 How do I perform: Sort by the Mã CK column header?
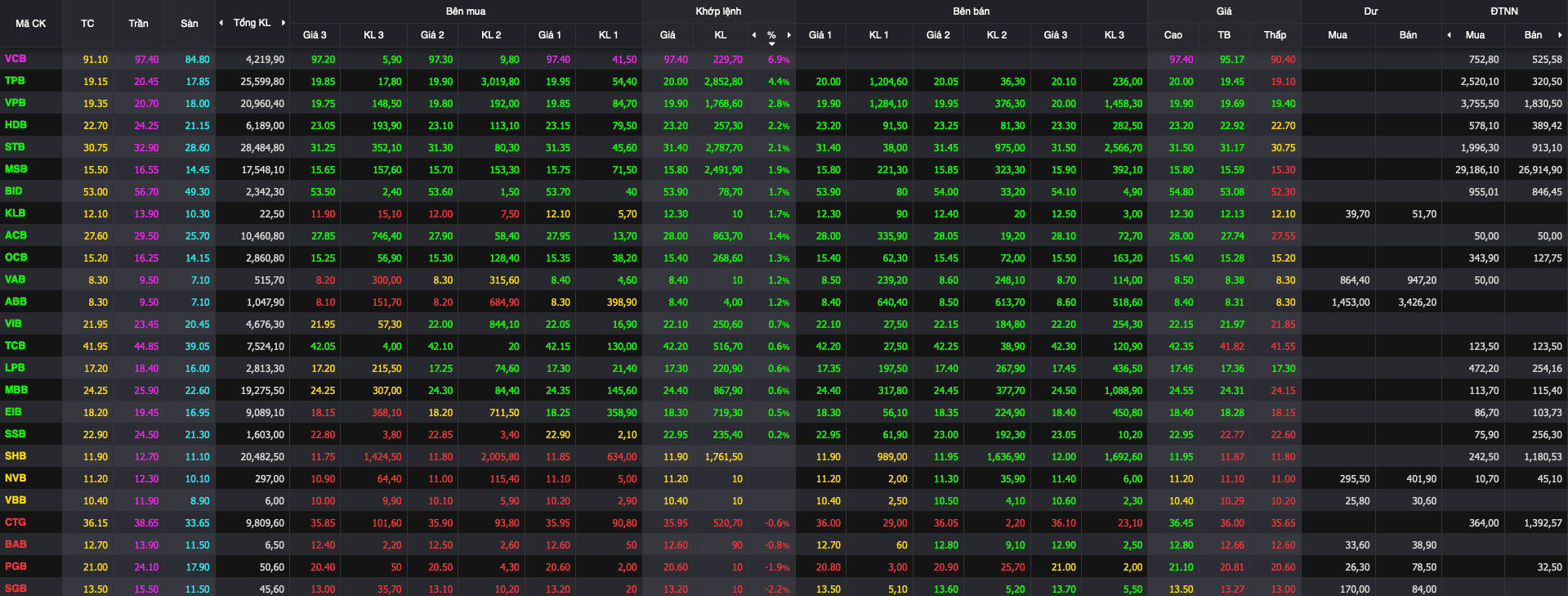[x=31, y=24]
